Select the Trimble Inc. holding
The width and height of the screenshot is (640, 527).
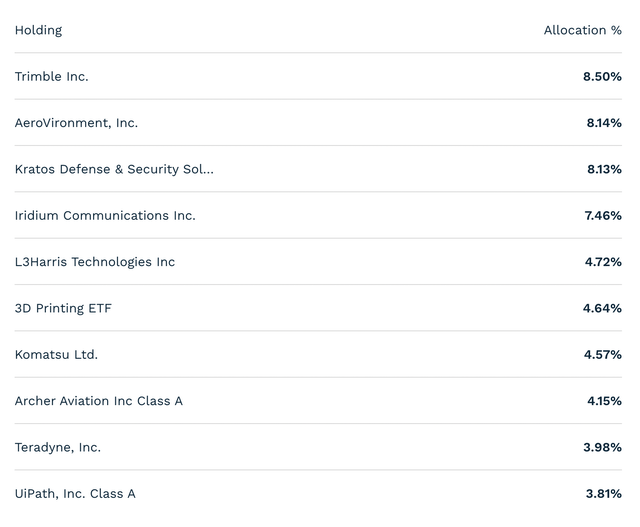pyautogui.click(x=52, y=77)
